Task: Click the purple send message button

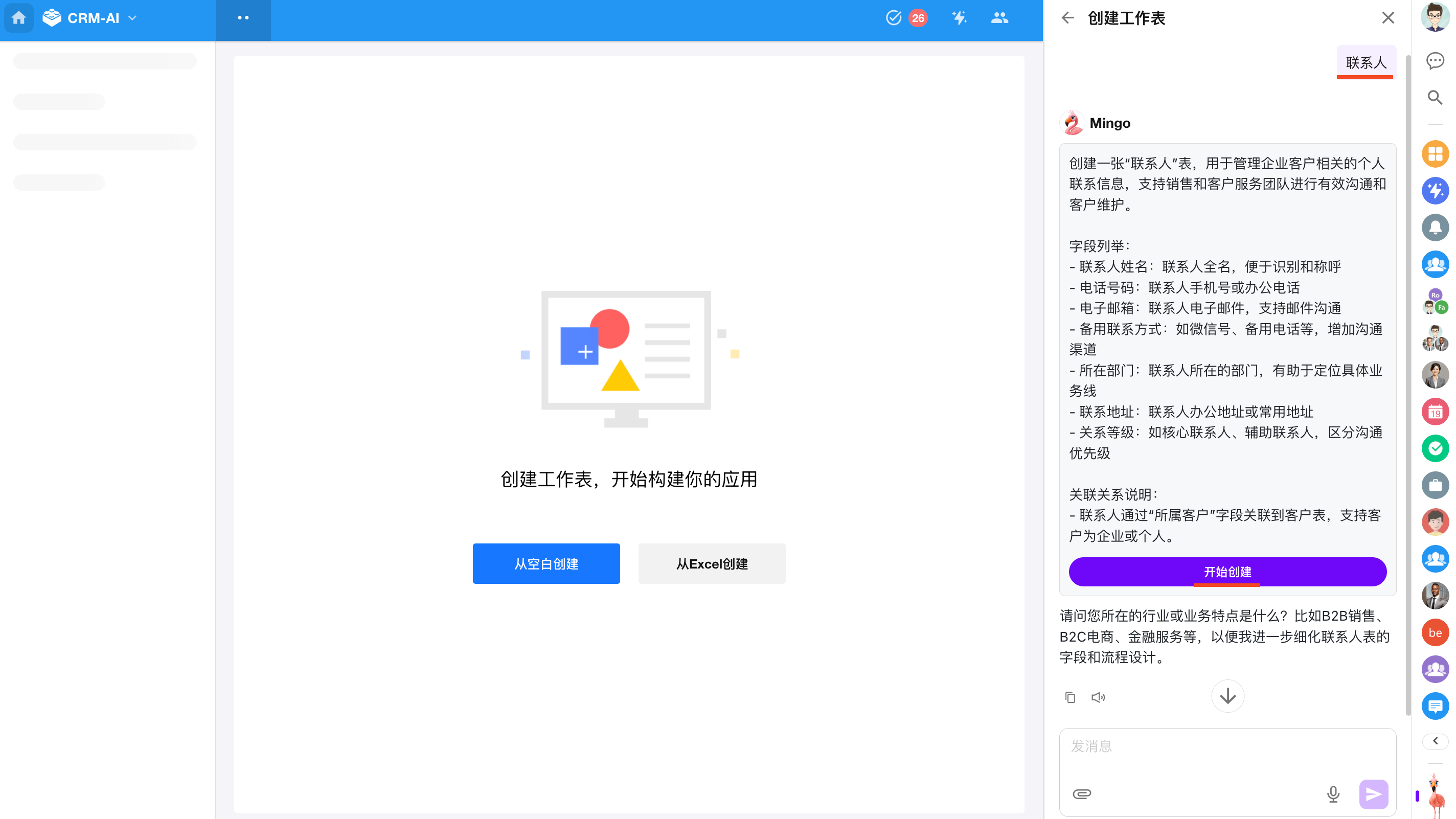Action: (x=1374, y=794)
